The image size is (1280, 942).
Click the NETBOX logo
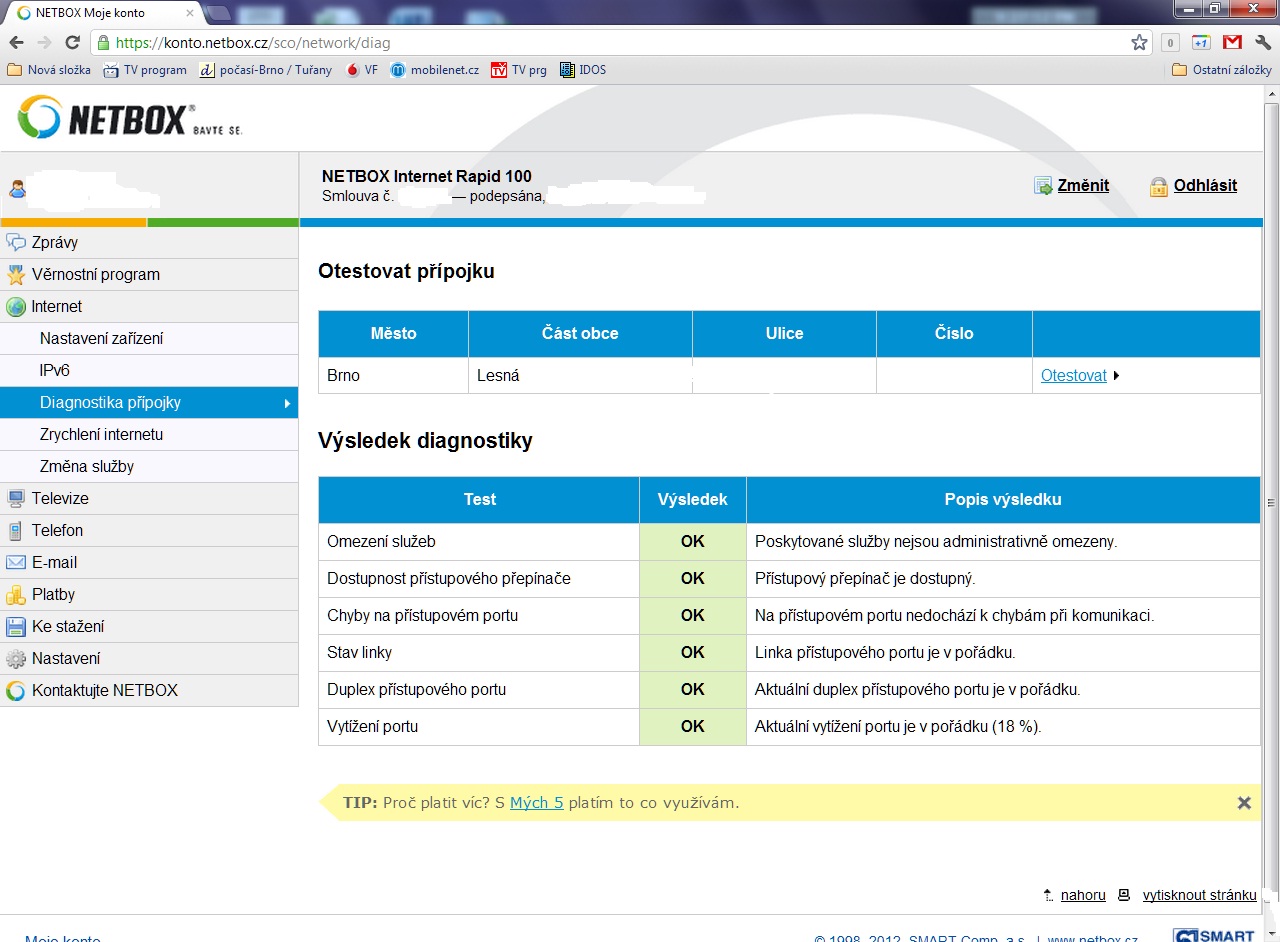point(130,118)
